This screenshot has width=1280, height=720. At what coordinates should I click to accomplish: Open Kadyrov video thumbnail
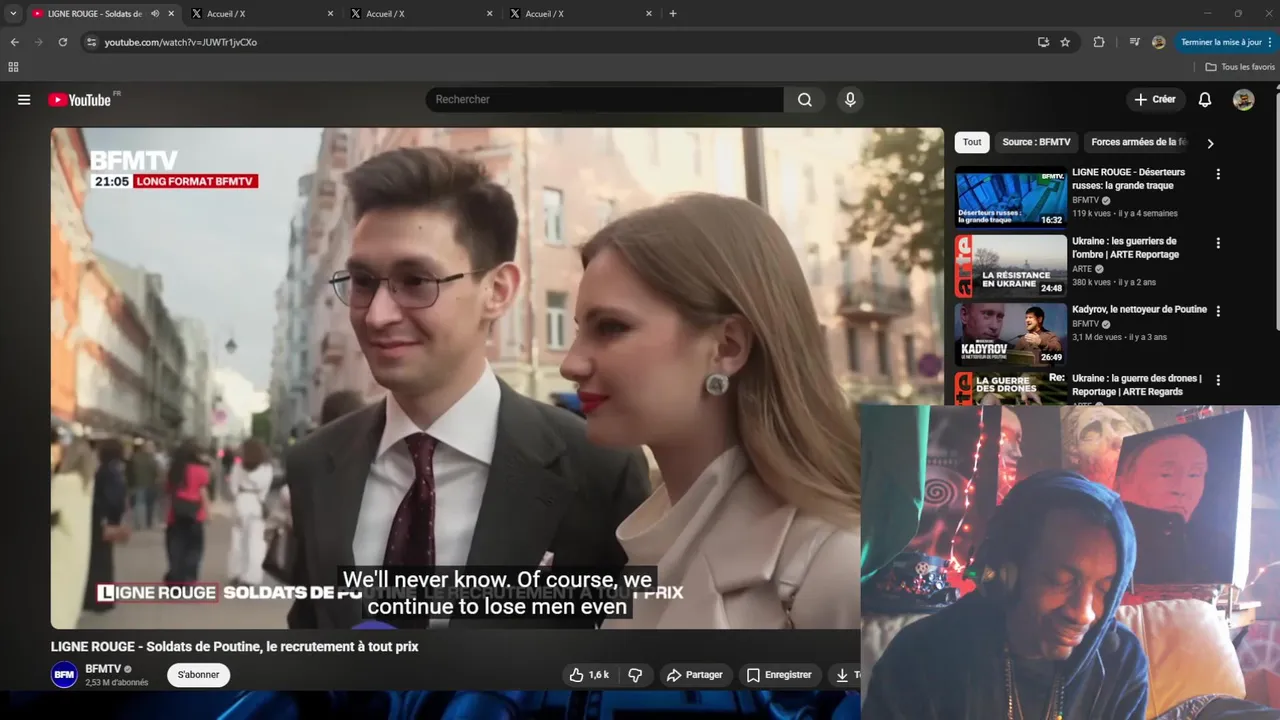(x=1010, y=334)
